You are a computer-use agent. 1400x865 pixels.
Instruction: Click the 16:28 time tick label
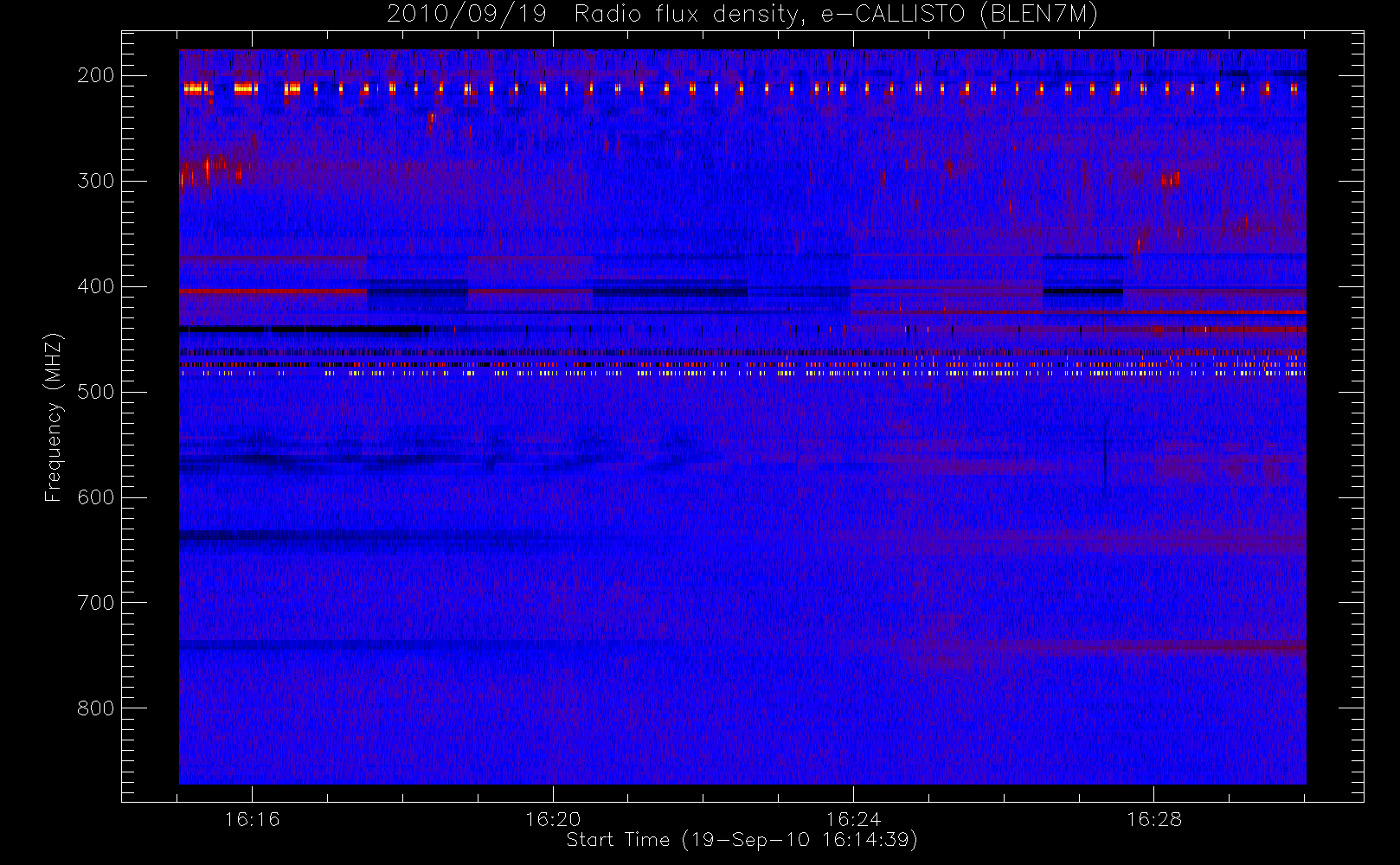[1153, 819]
